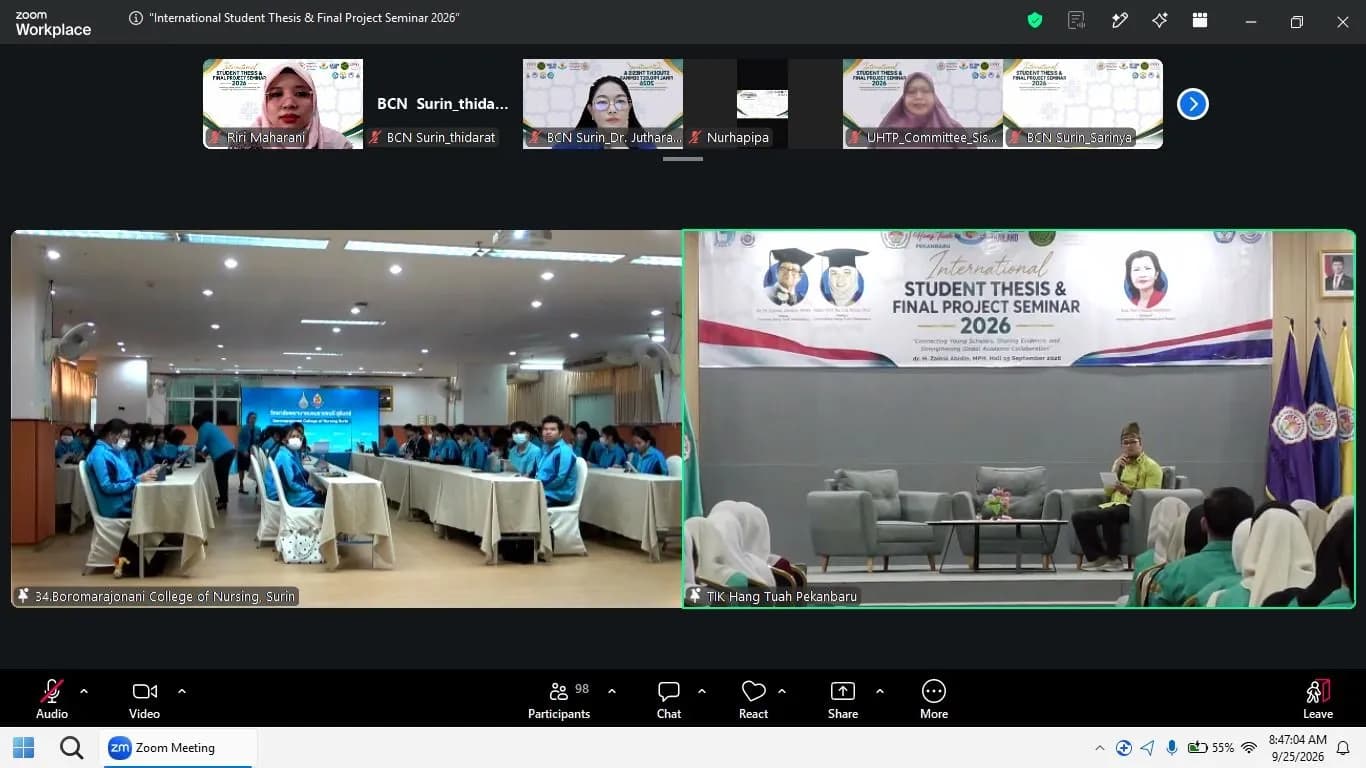Expand the React options arrow

coord(782,691)
